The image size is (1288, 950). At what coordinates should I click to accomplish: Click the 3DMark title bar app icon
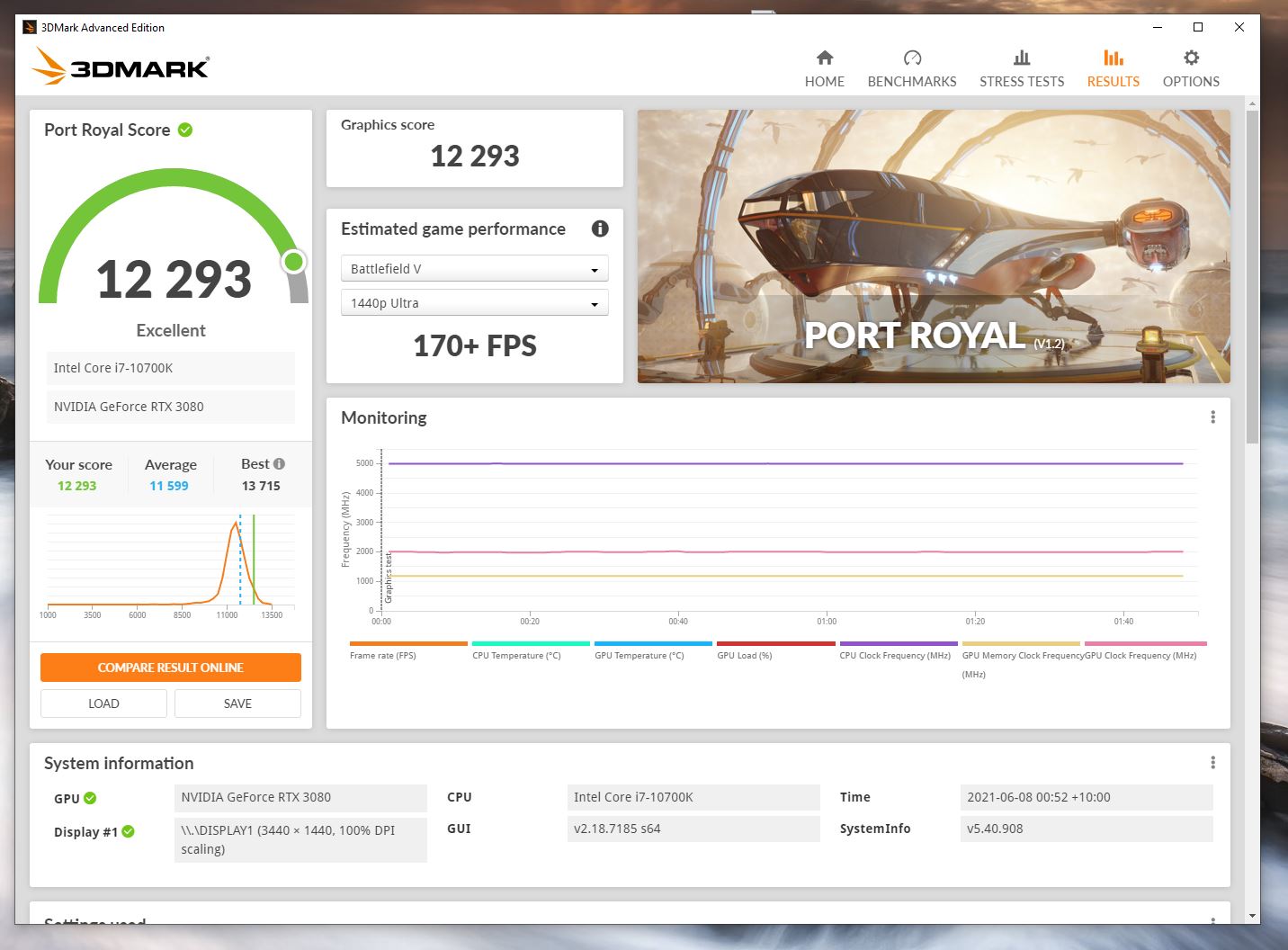tap(29, 27)
